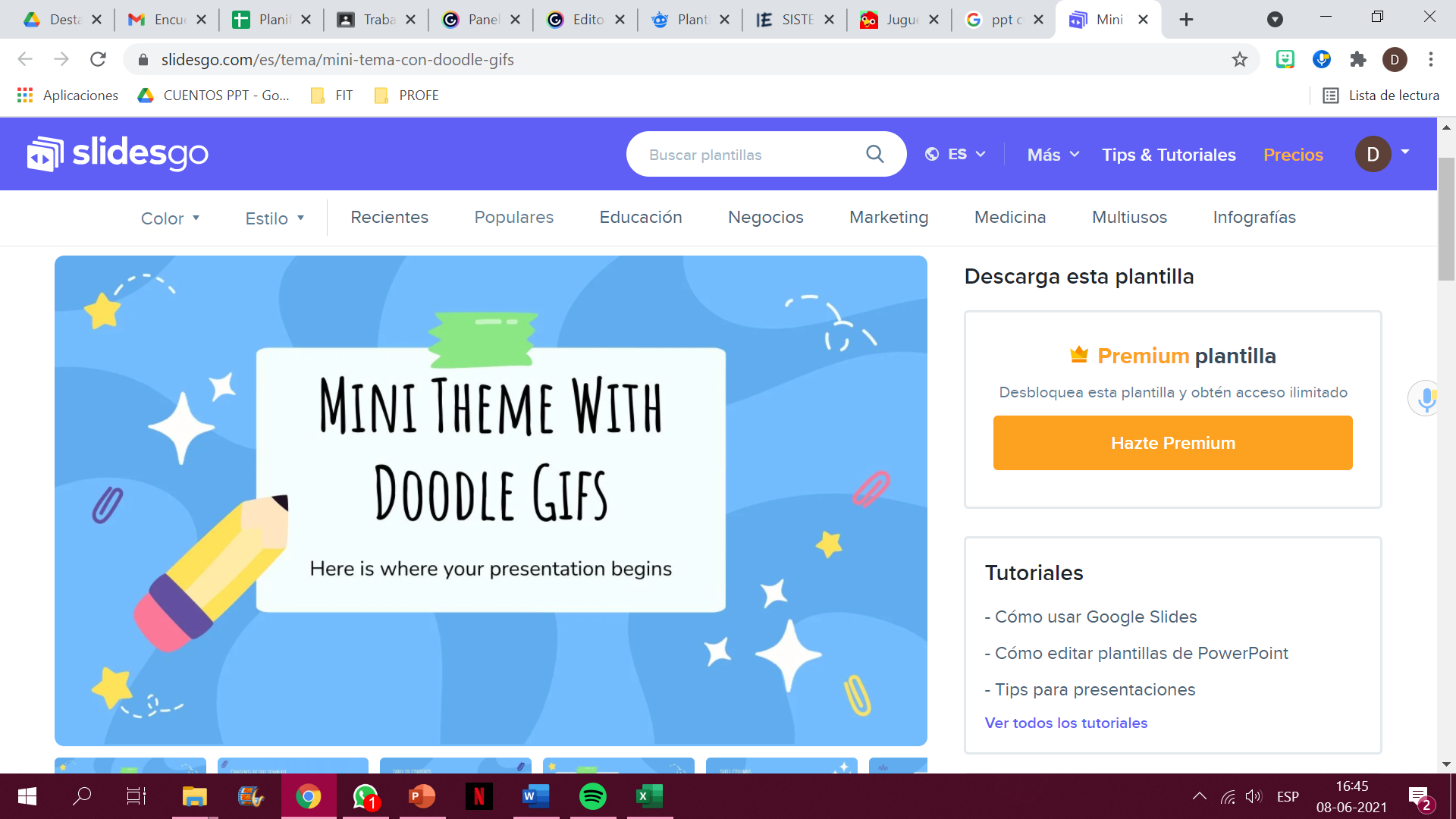Click the page vertical scrollbar
The height and width of the screenshot is (819, 1456).
tap(1446, 220)
